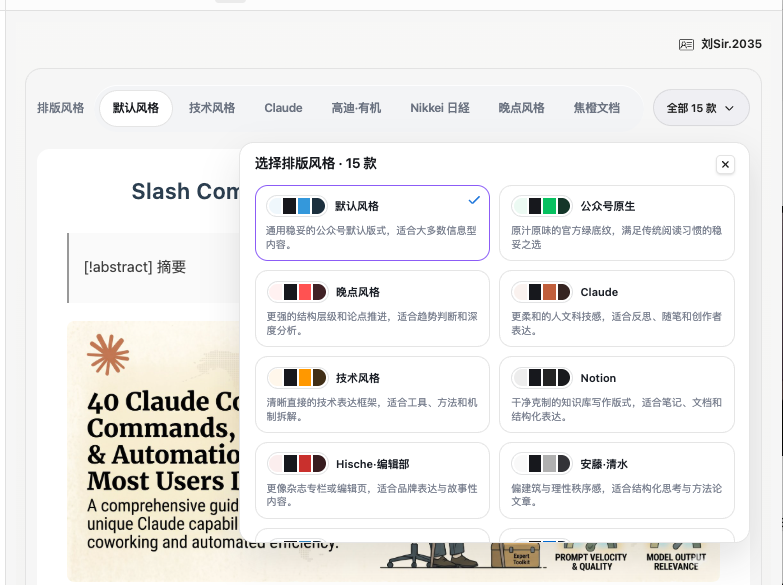This screenshot has width=783, height=585.
Task: Click the red palette swatch of 晚点风格
Action: 305,292
